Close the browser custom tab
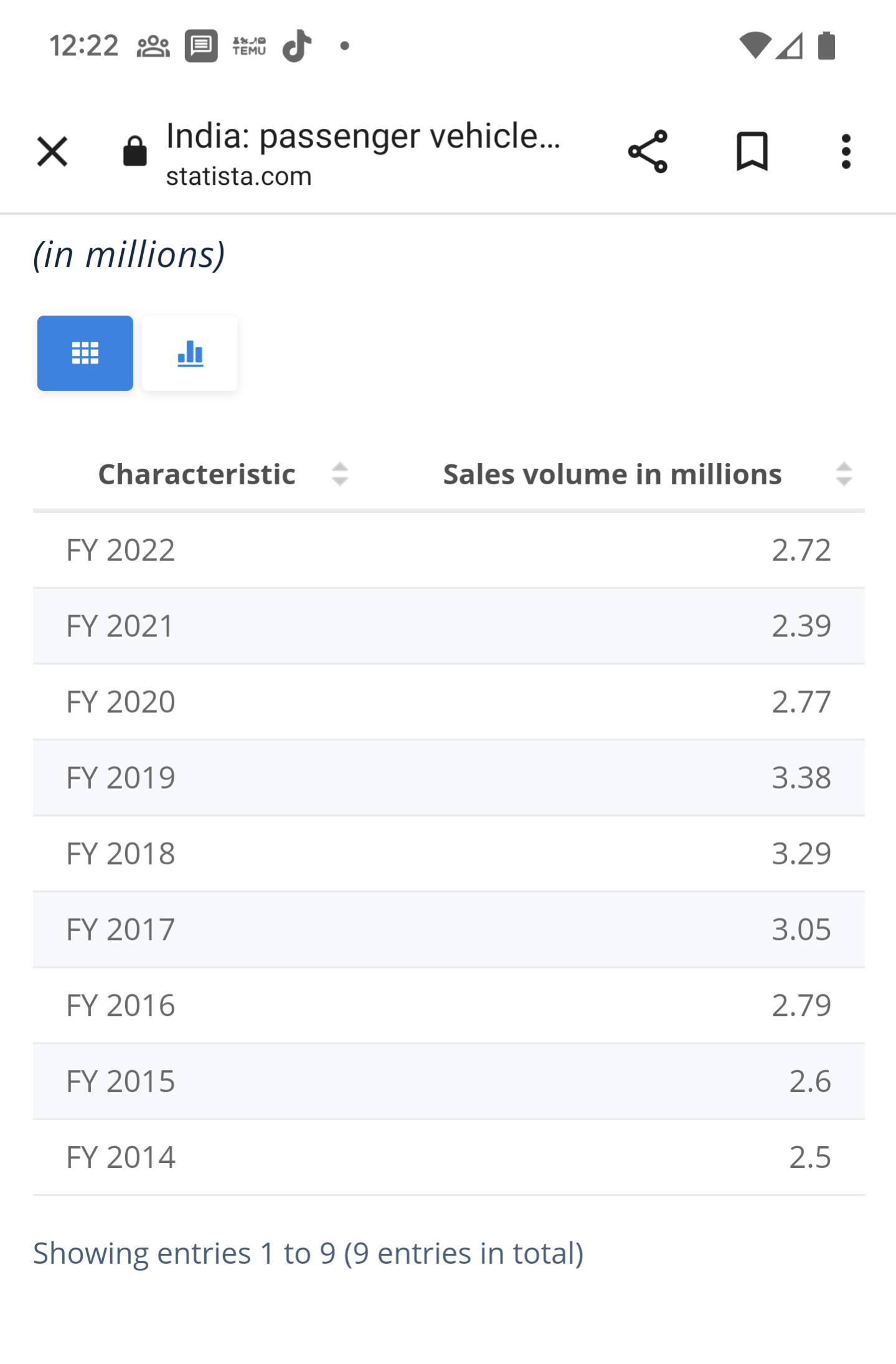 click(52, 152)
